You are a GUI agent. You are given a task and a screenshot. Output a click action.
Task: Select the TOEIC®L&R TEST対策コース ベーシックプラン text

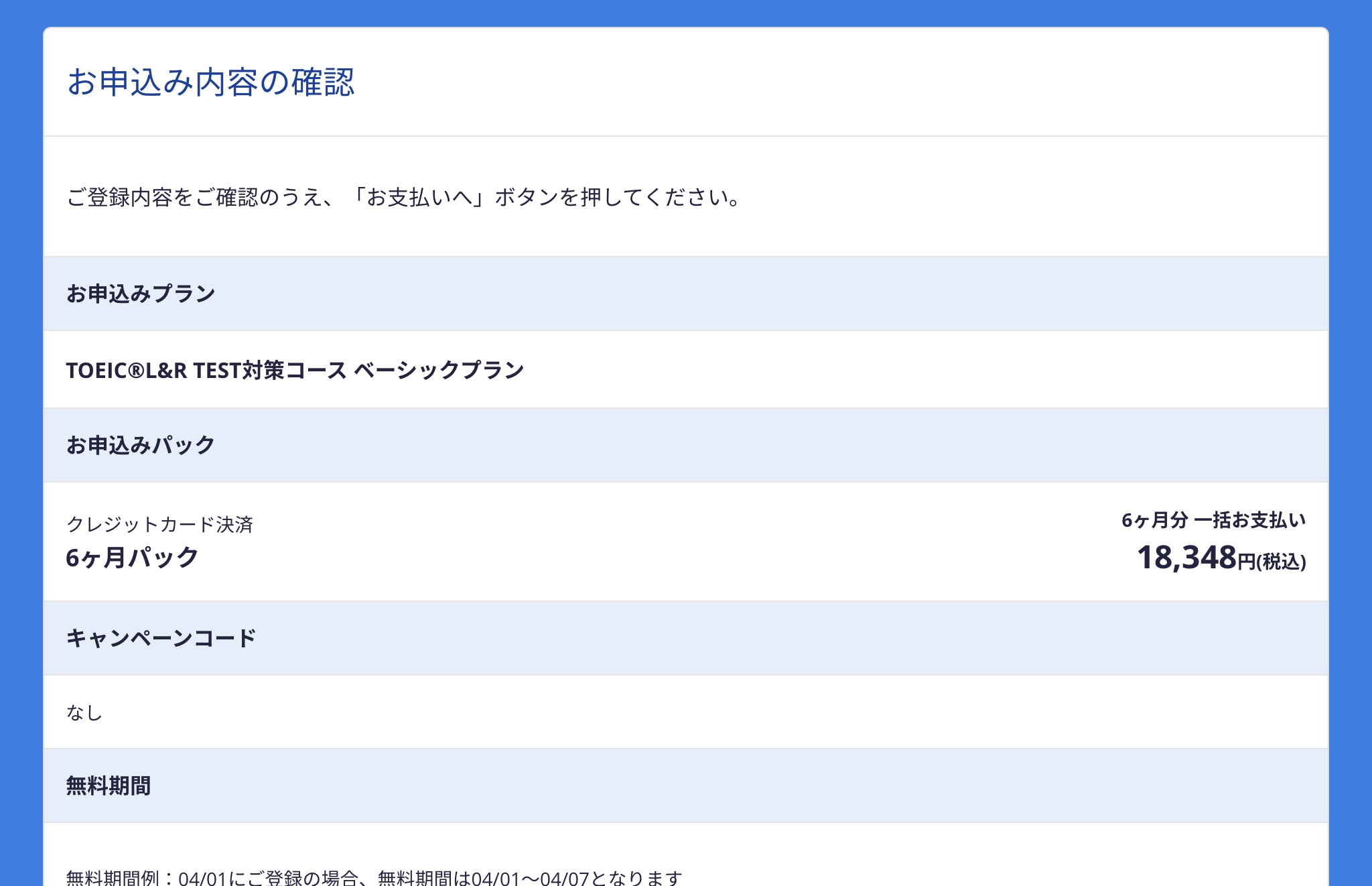[x=295, y=370]
